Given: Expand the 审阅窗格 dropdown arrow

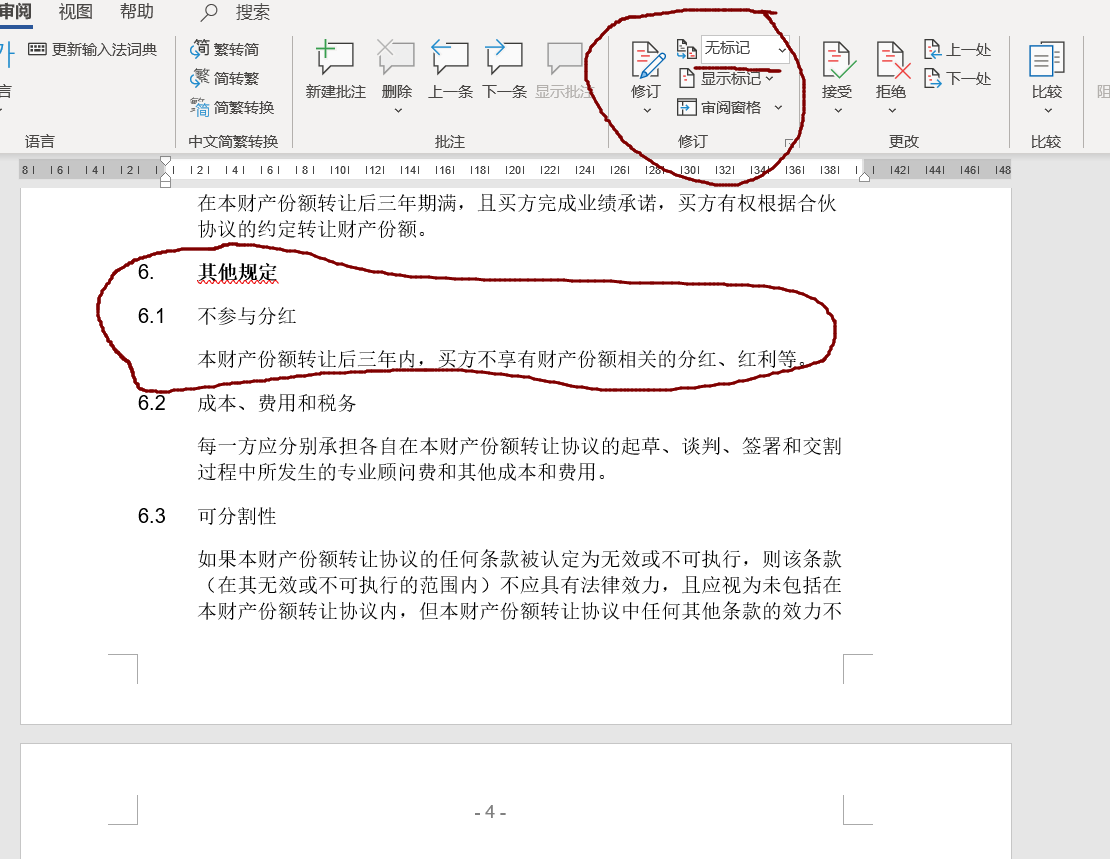Looking at the screenshot, I should [x=778, y=108].
